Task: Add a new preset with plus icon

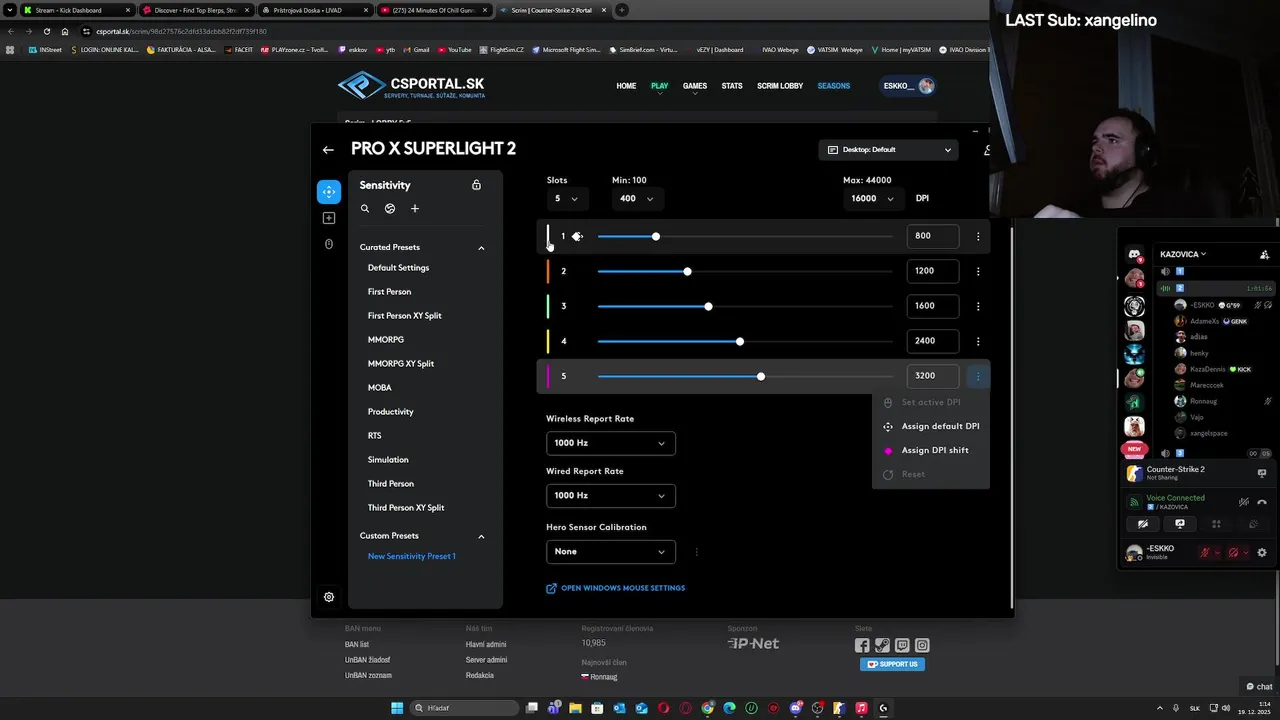Action: tap(415, 209)
